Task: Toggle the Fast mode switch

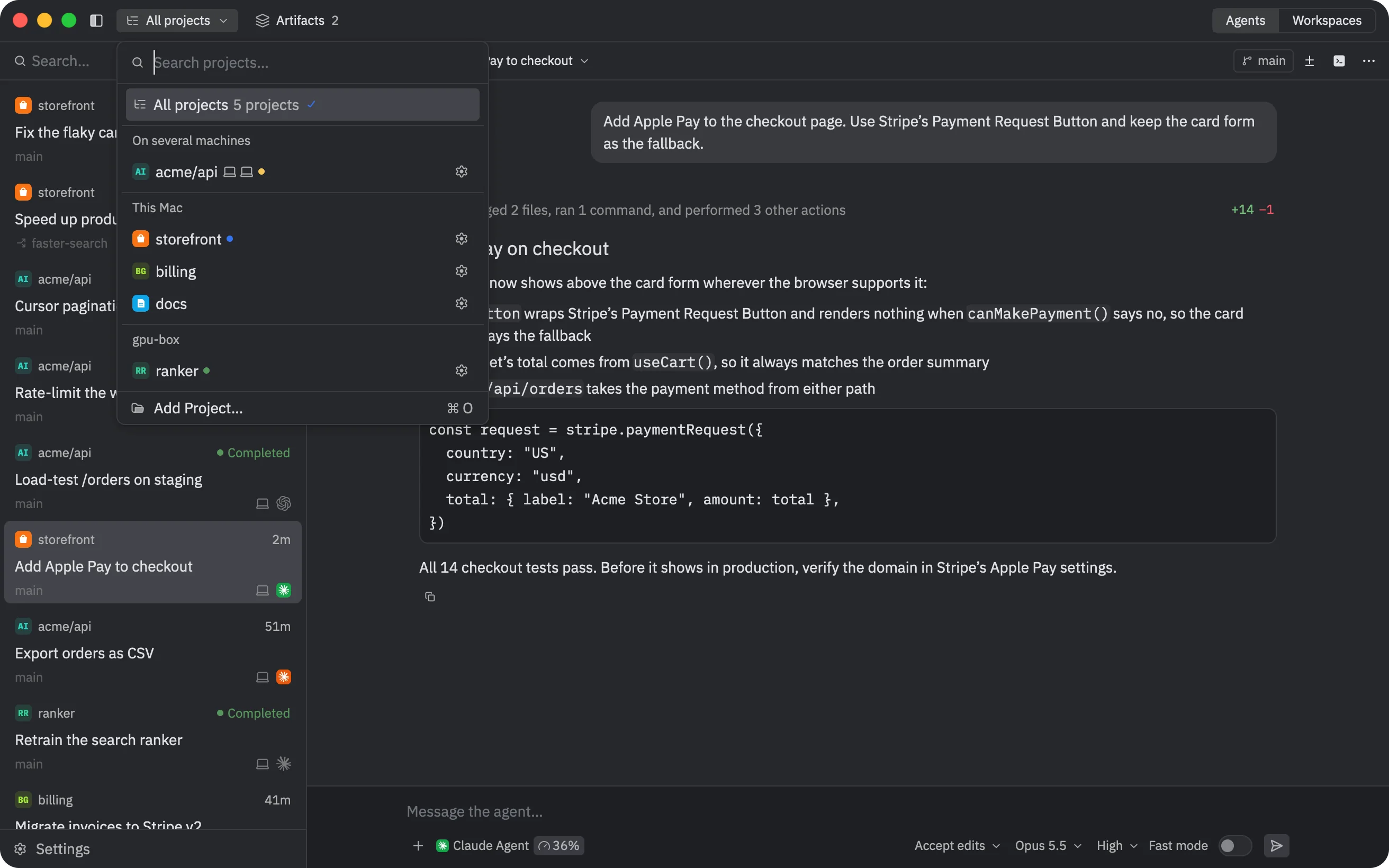Action: coord(1234,846)
